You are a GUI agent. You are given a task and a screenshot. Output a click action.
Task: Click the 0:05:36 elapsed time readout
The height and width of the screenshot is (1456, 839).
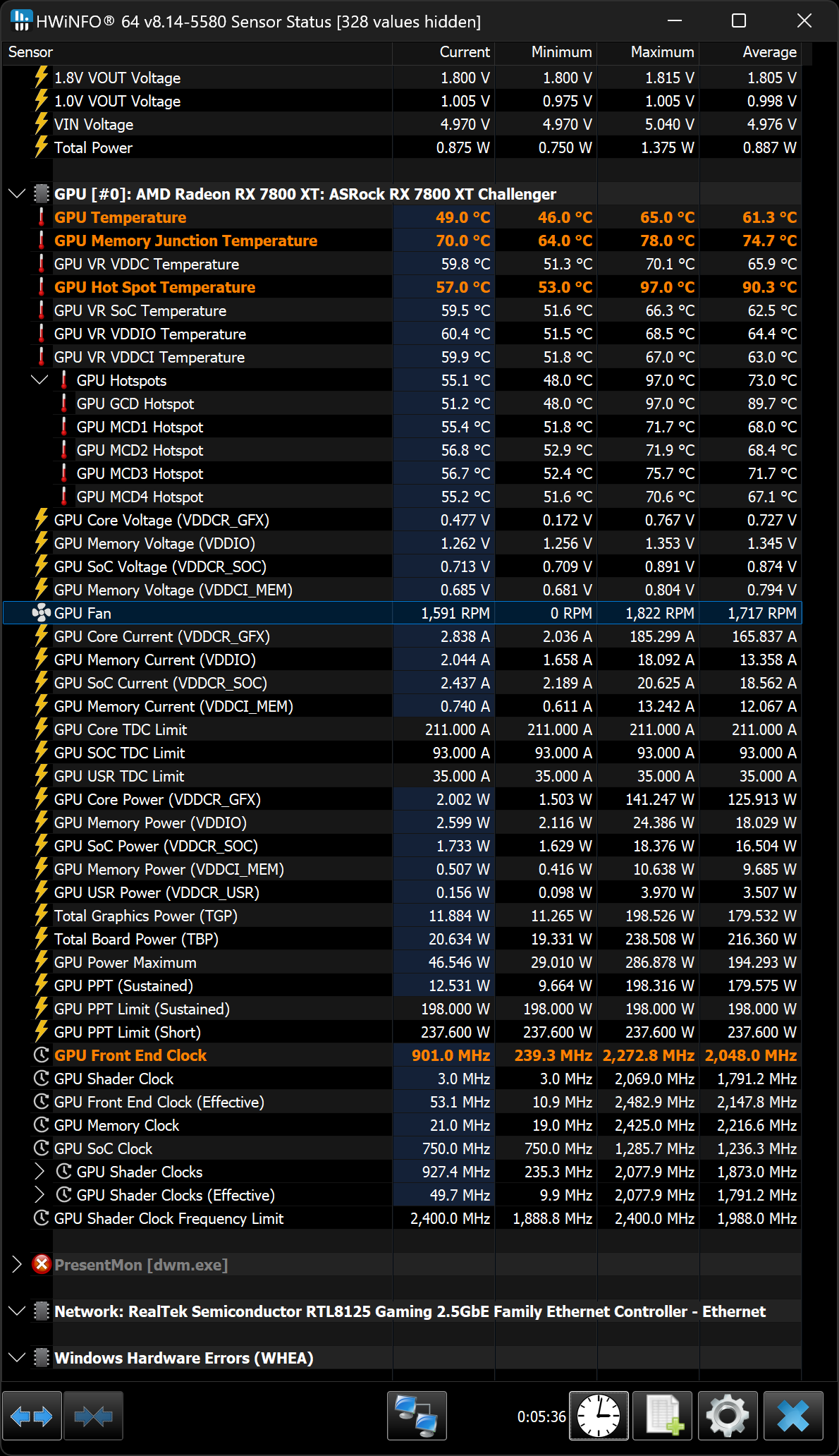tap(541, 1416)
